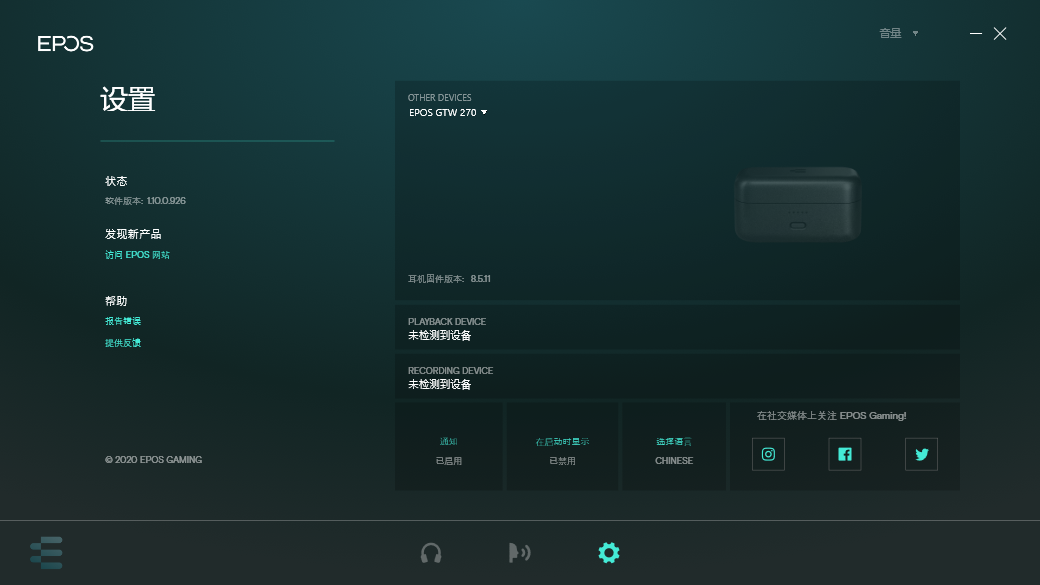Open the 音量 dropdown at top right
Screen dimensions: 1040x585
(x=899, y=33)
